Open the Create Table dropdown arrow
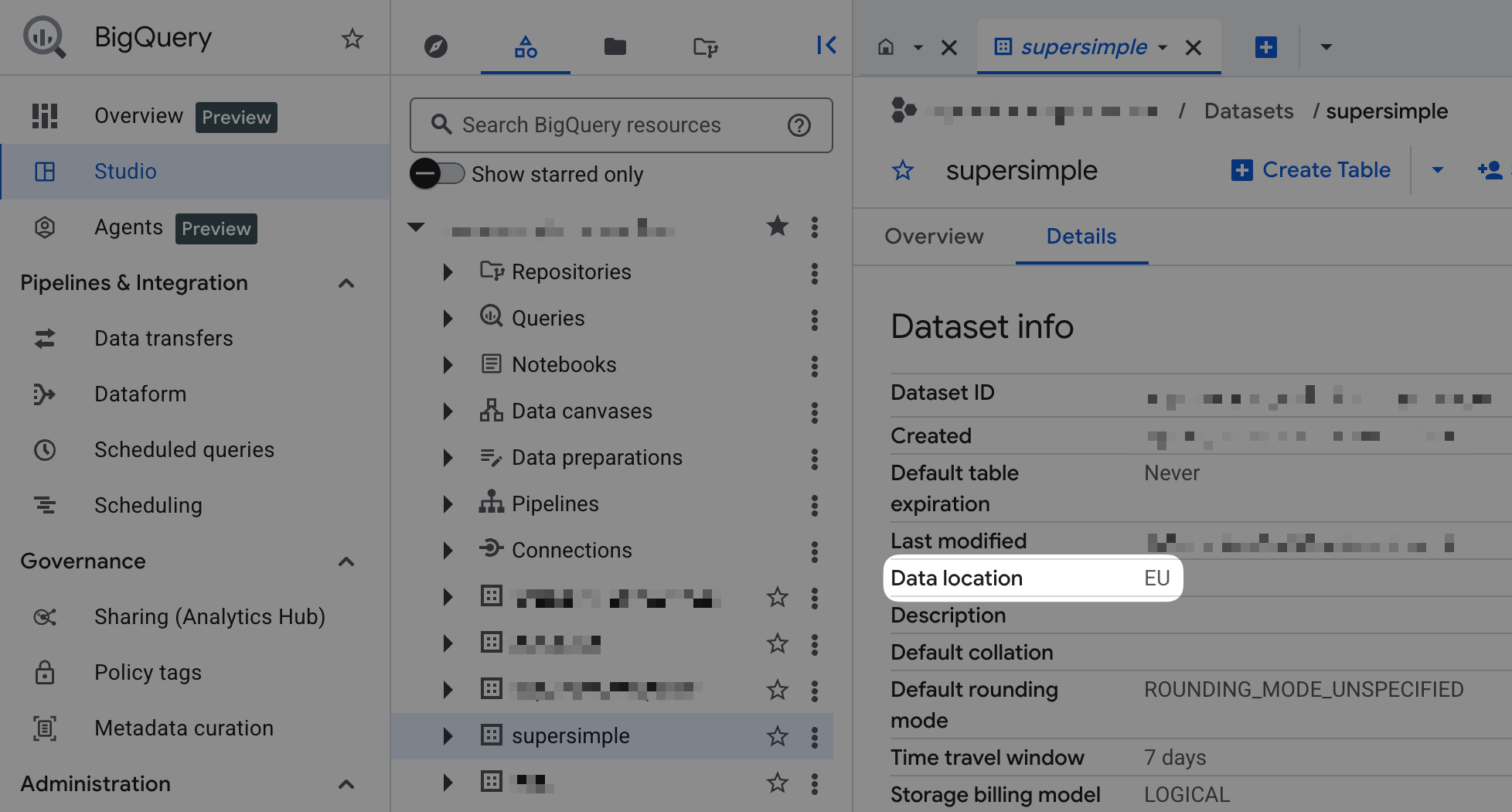Viewport: 1512px width, 812px height. (1437, 170)
